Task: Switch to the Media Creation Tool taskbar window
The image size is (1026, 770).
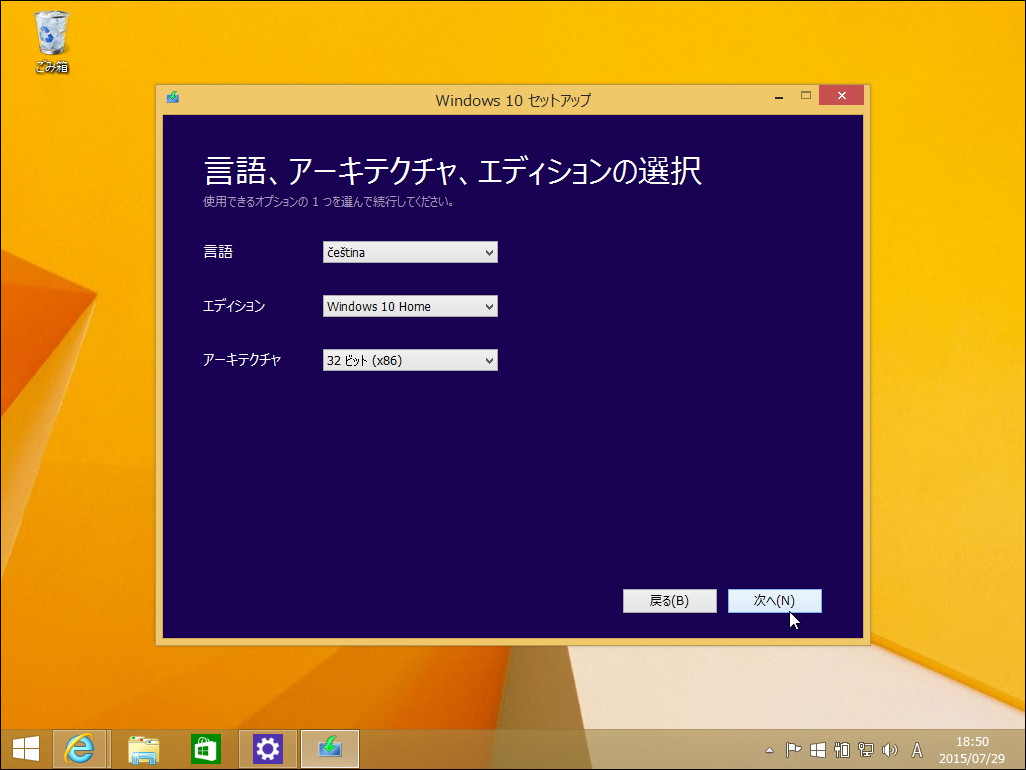Action: pos(330,748)
